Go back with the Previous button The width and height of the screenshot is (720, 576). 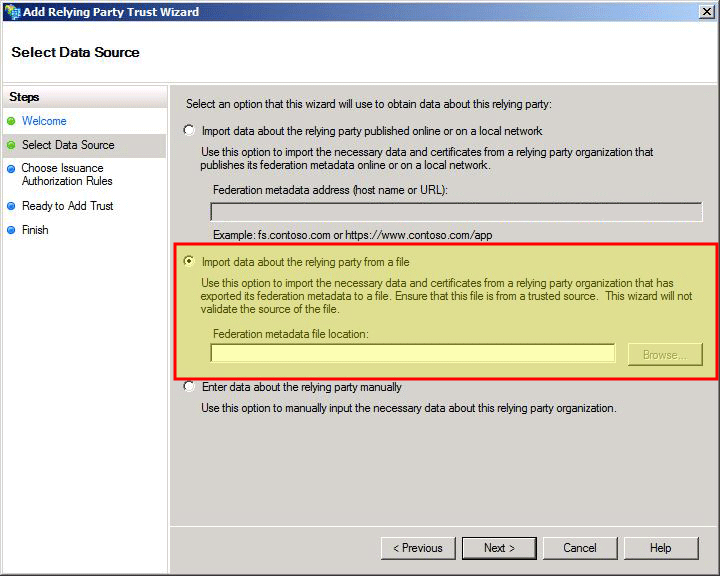tap(417, 548)
